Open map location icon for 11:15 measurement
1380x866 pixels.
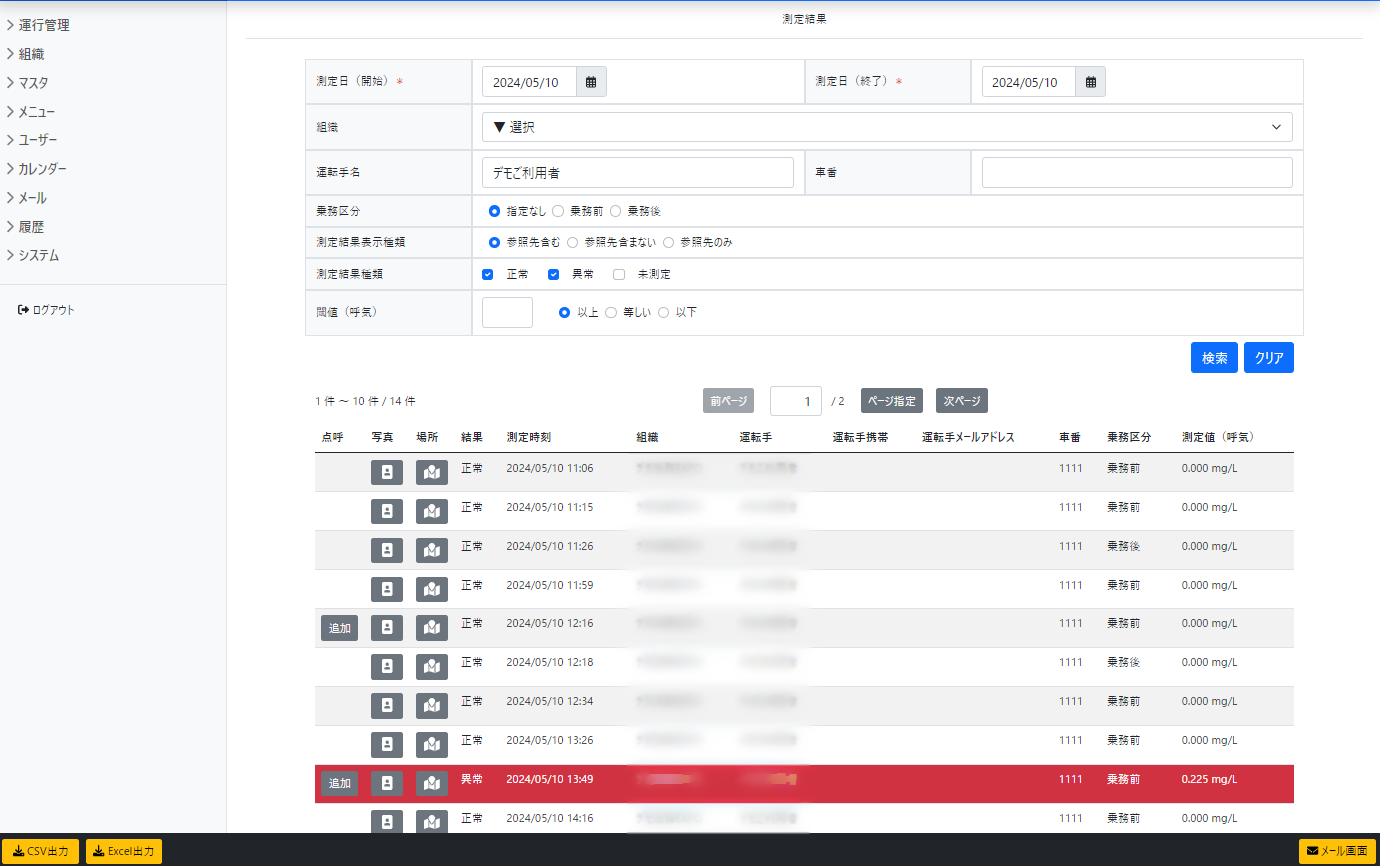432,511
